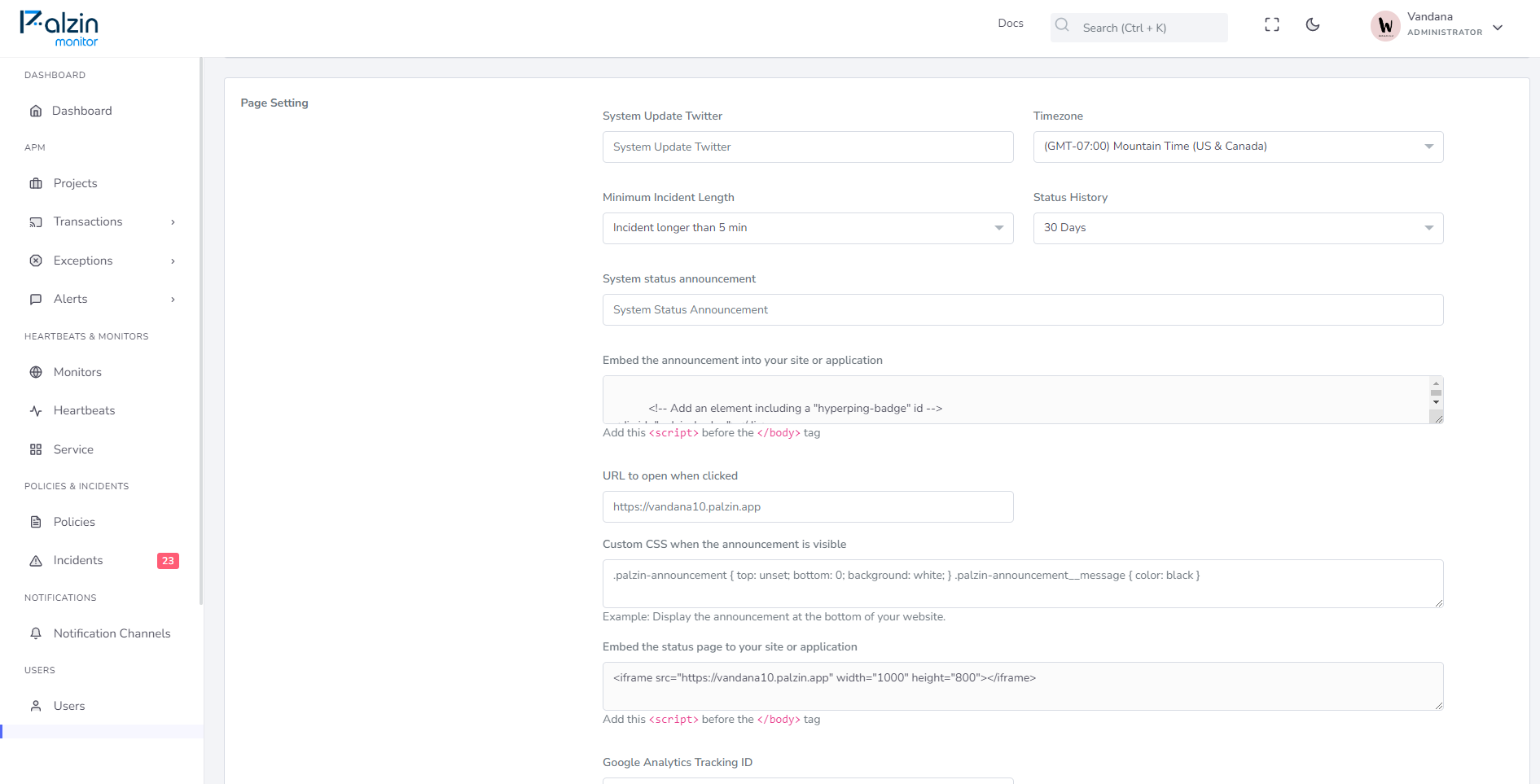This screenshot has height=784, width=1540.
Task: Click the Users person icon
Action: 36,707
